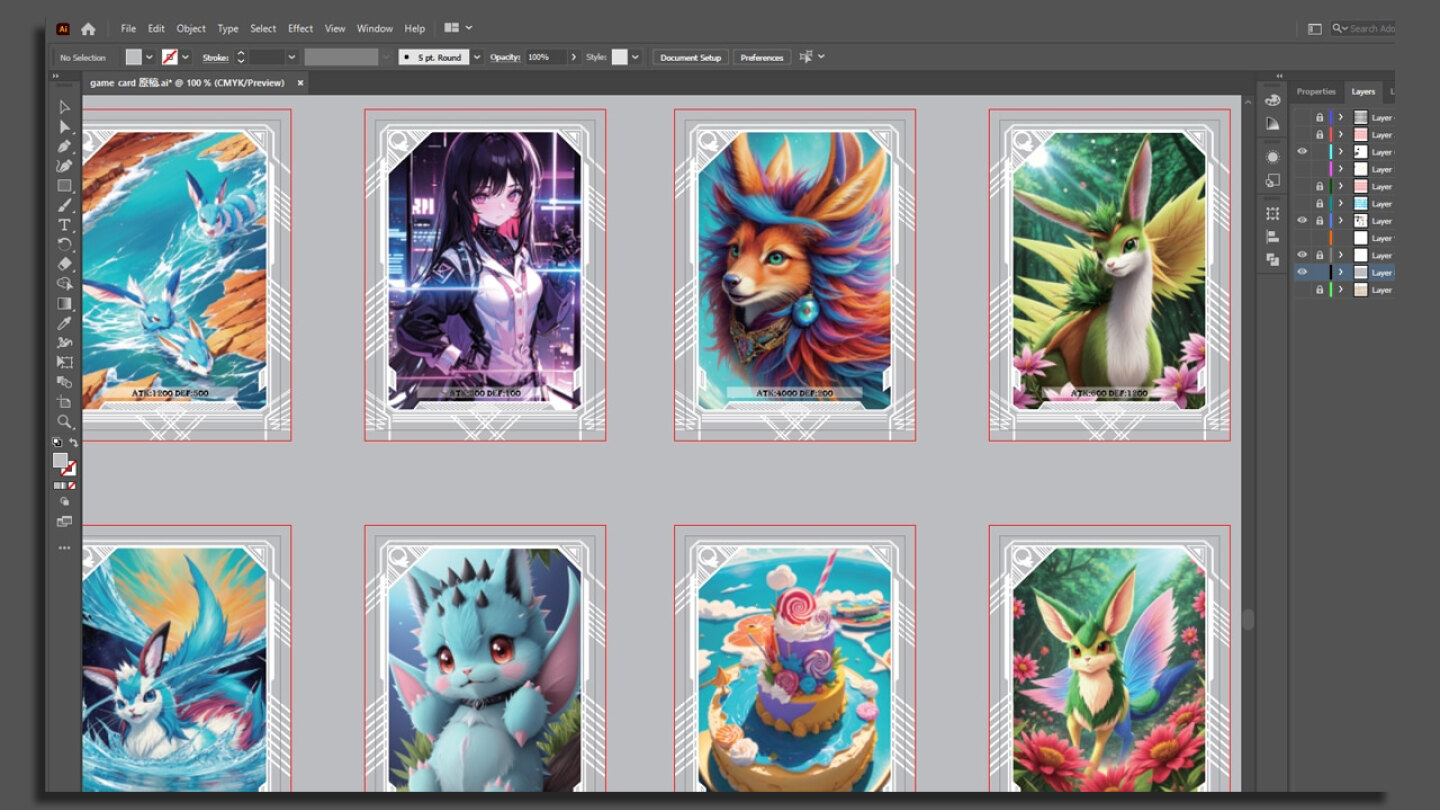Open the Switch Workspace icon
This screenshot has height=810, width=1440.
pyautogui.click(x=1314, y=29)
